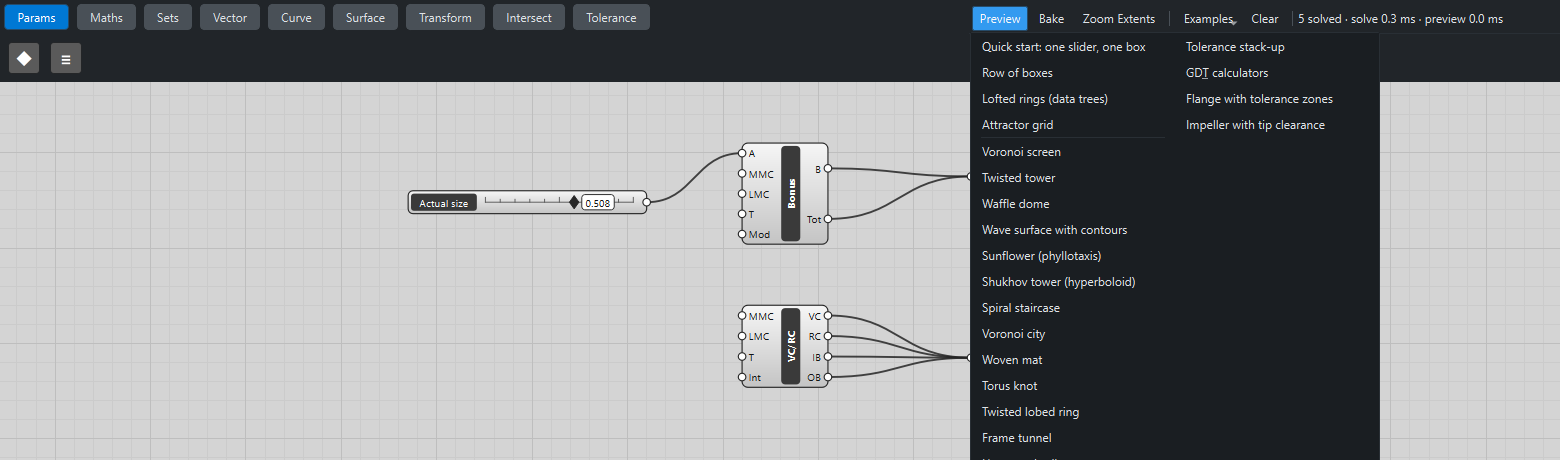
Task: Click VC/RC component's IB output port
Action: [828, 357]
